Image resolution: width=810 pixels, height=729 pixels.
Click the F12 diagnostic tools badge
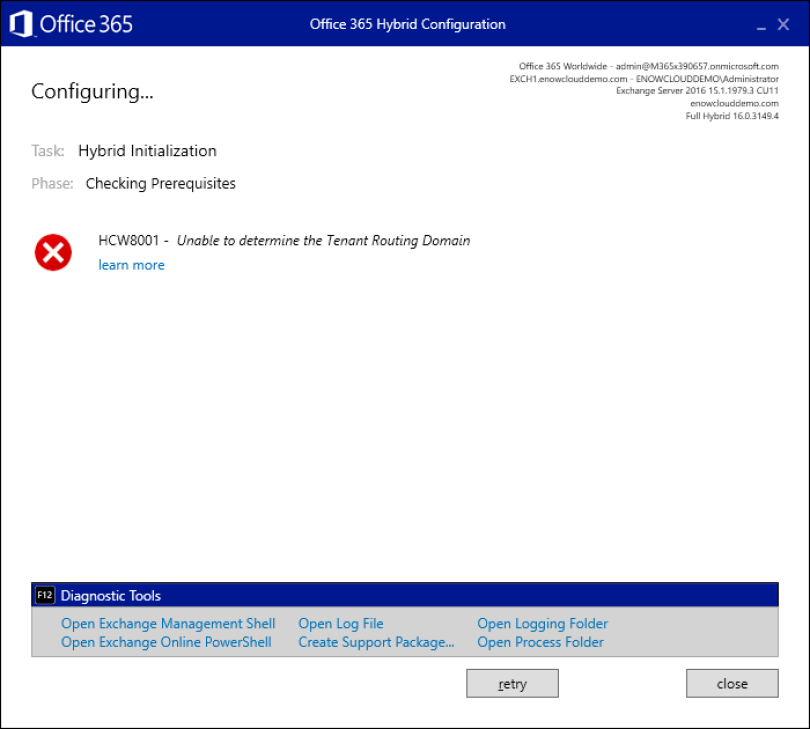45,595
